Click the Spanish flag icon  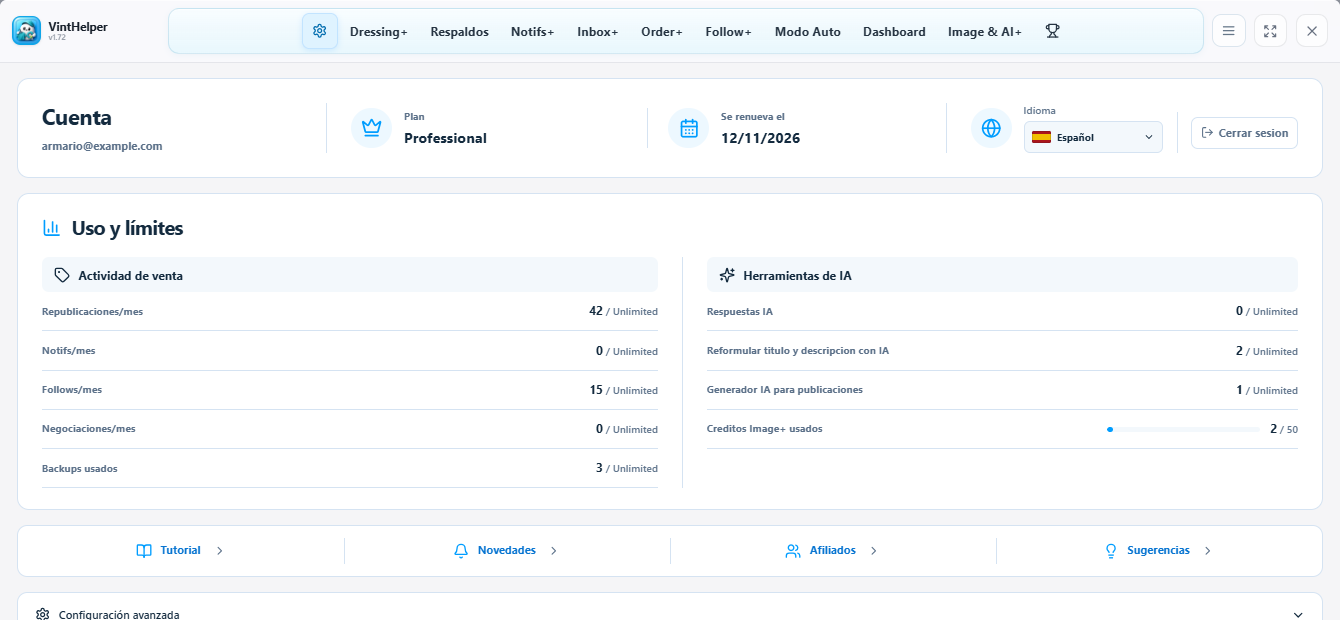click(1041, 137)
